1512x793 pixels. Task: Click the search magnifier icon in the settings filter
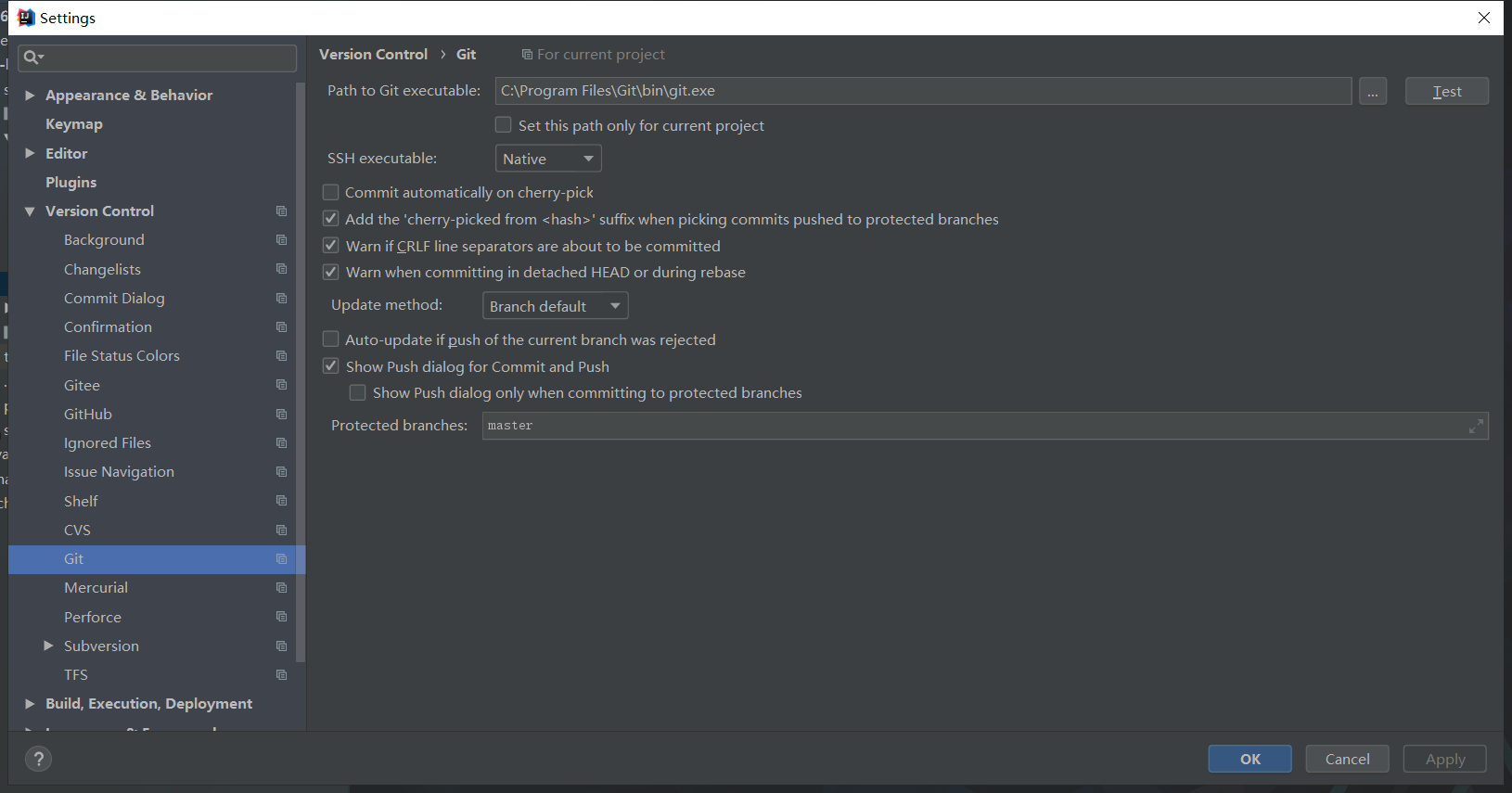pyautogui.click(x=32, y=58)
